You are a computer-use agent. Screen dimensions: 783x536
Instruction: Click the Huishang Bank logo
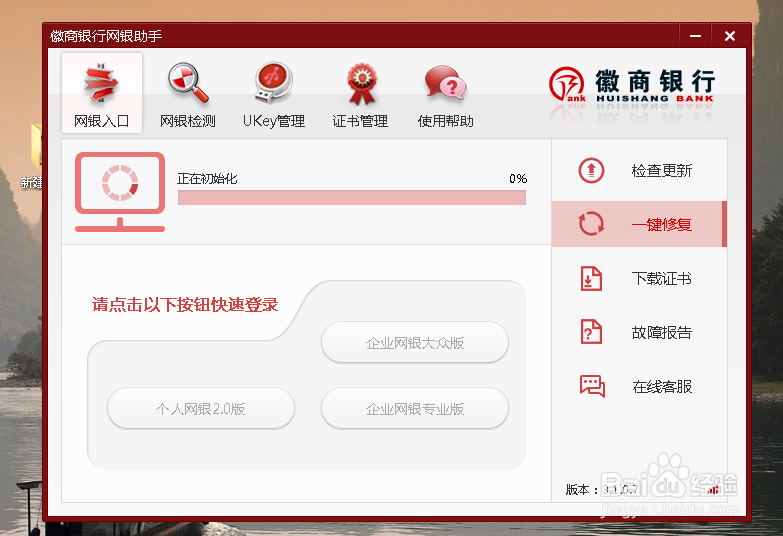coord(632,85)
